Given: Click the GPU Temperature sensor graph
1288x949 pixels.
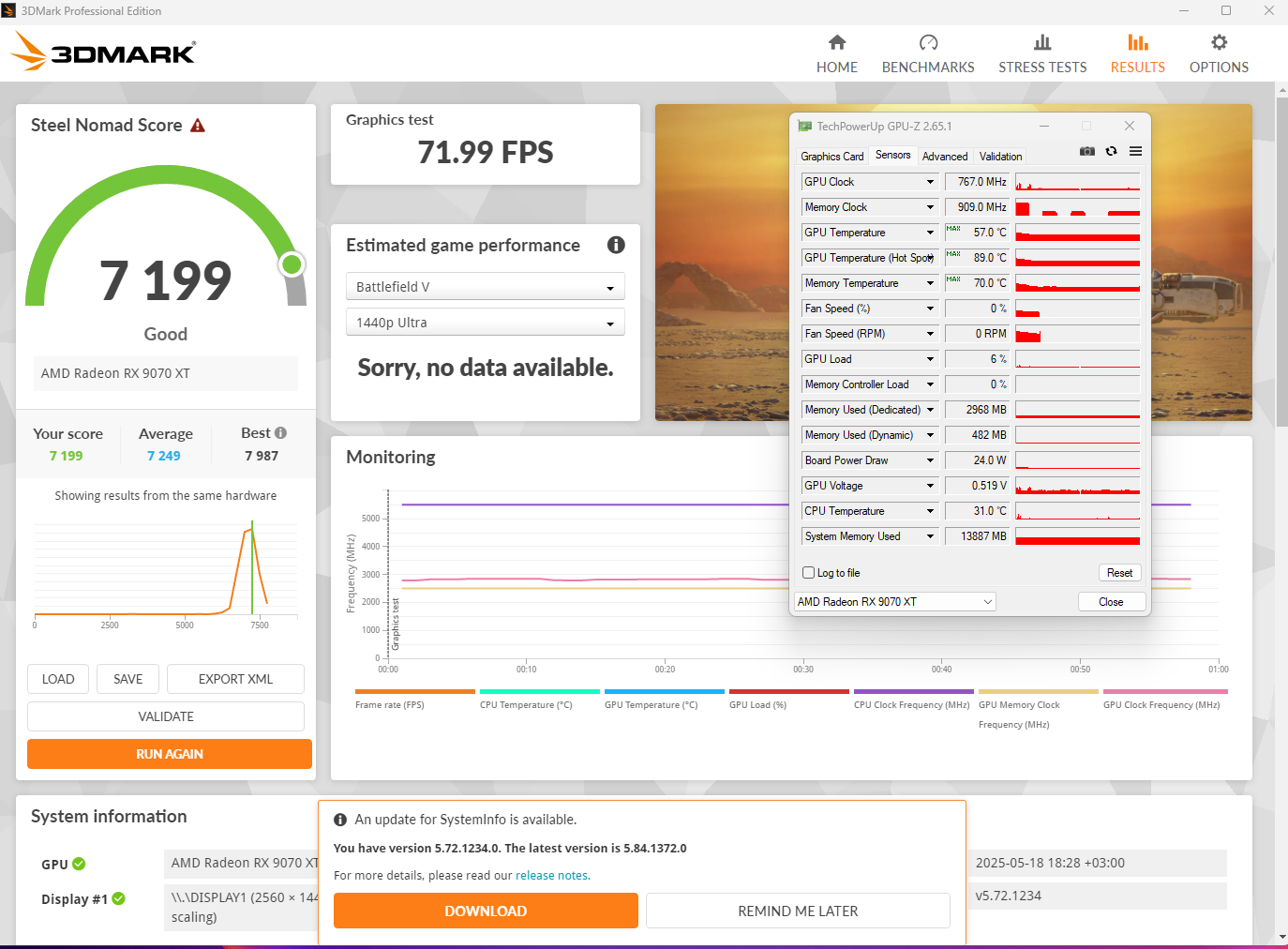Looking at the screenshot, I should coord(1078,233).
